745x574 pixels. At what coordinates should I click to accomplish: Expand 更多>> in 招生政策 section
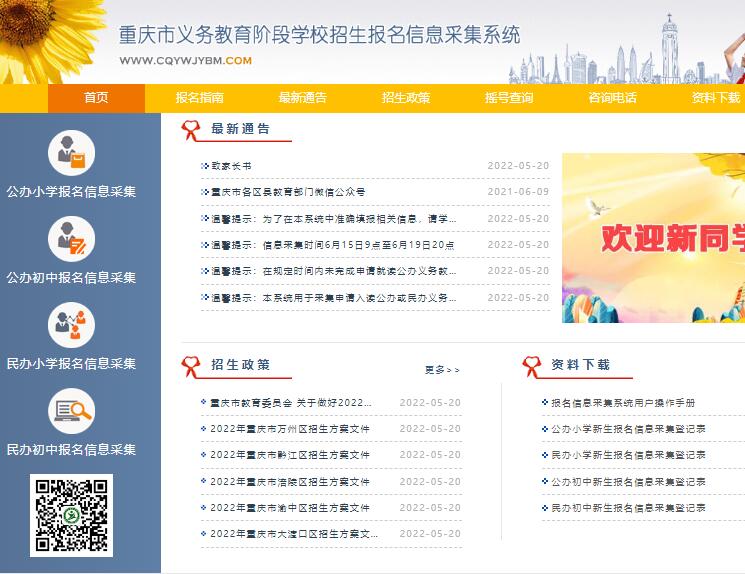click(442, 370)
